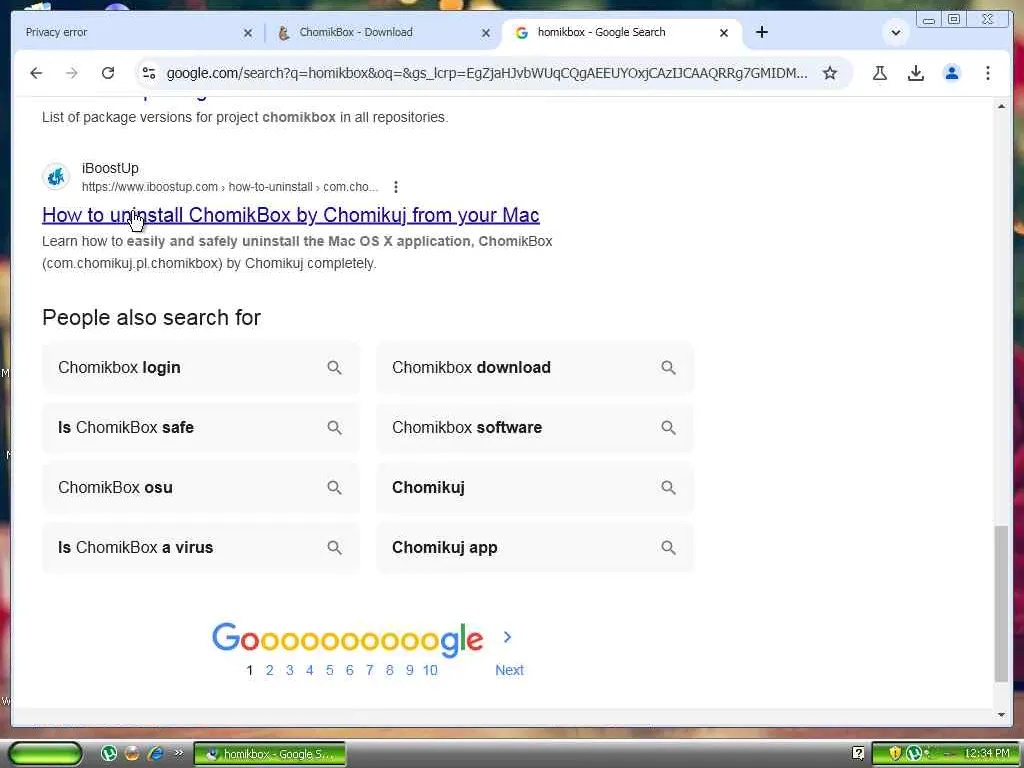The height and width of the screenshot is (768, 1024).
Task: Close the ChomikBox - Download tab
Action: 485,33
